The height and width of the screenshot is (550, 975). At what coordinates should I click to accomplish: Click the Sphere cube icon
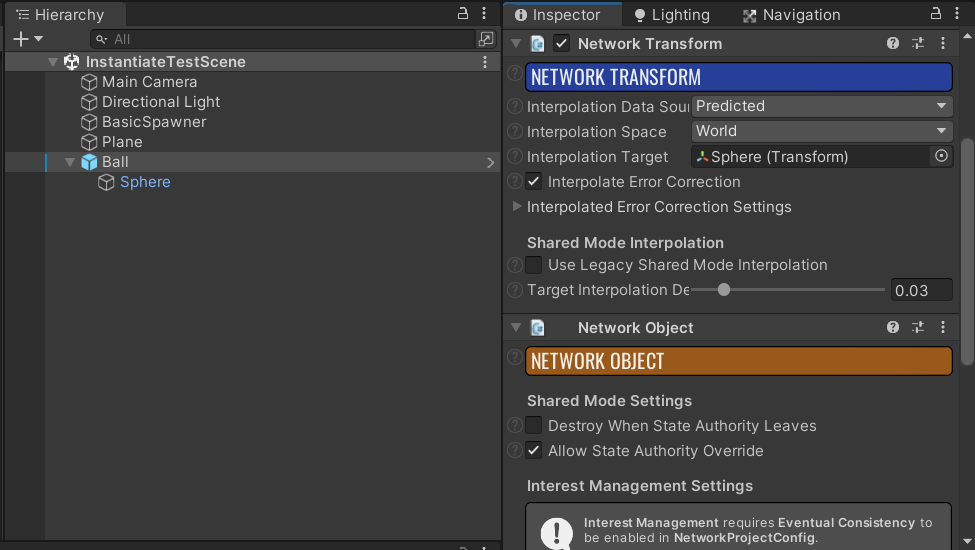(x=106, y=182)
